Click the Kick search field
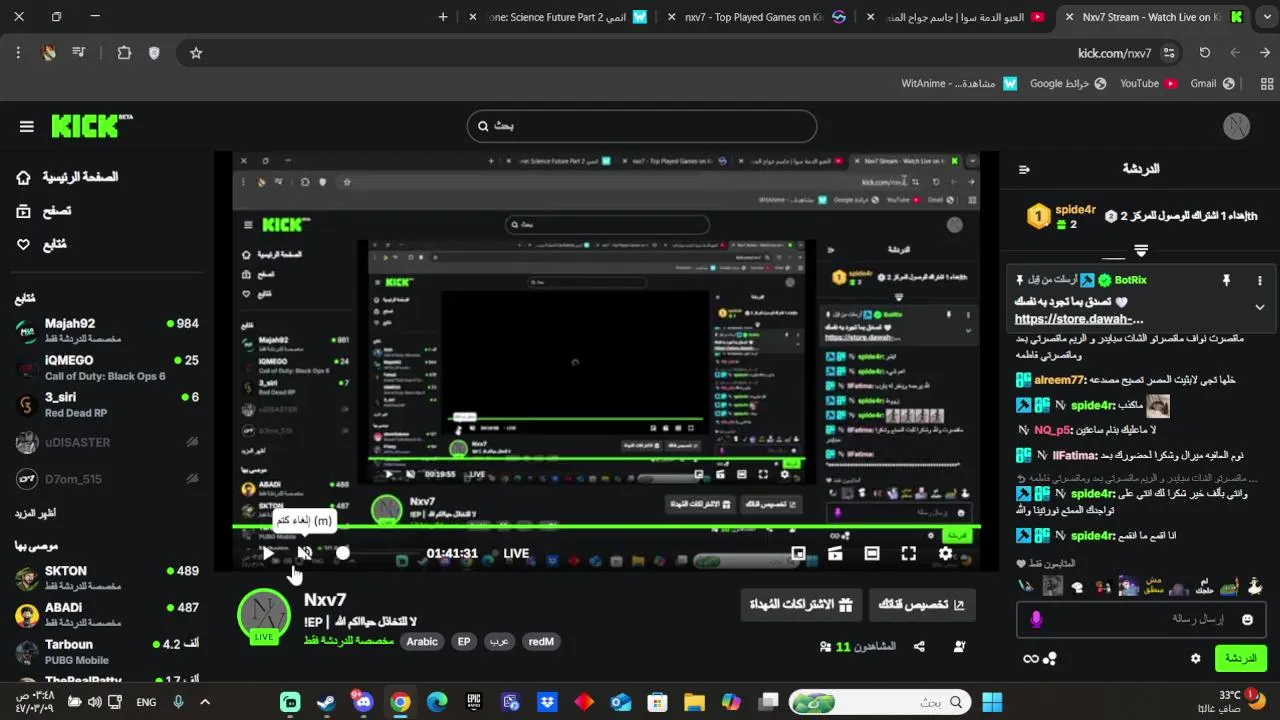The height and width of the screenshot is (720, 1280). point(642,126)
